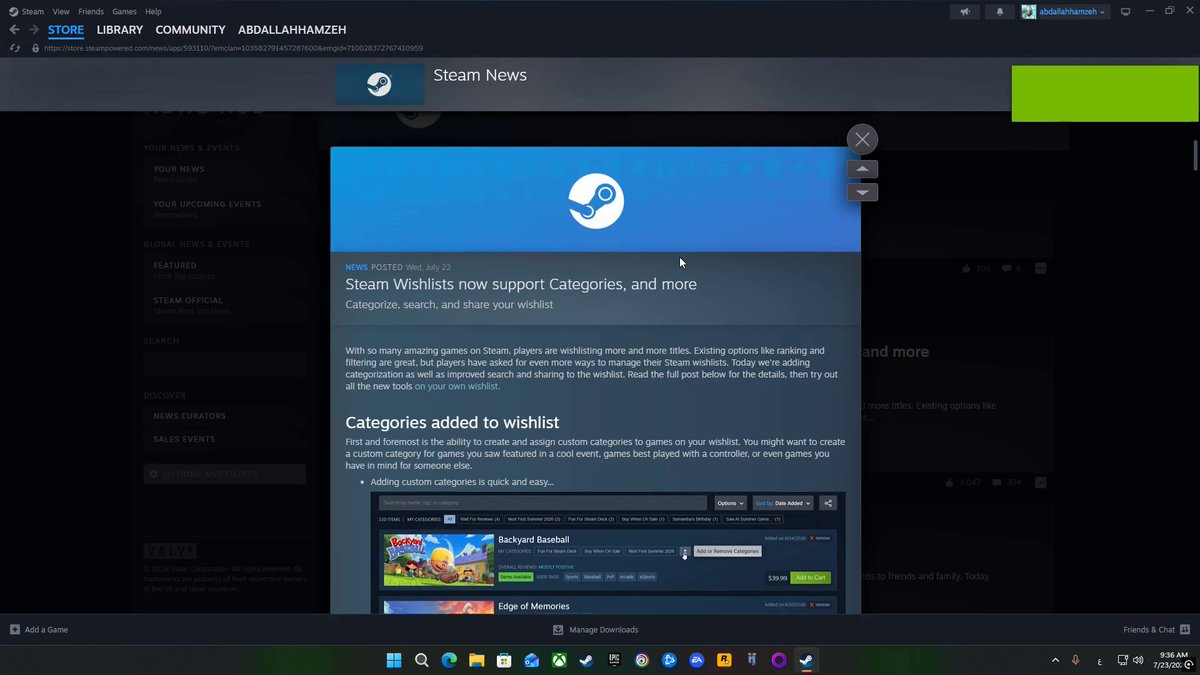This screenshot has width=1200, height=675.
Task: Open the Games menu
Action: click(x=124, y=12)
